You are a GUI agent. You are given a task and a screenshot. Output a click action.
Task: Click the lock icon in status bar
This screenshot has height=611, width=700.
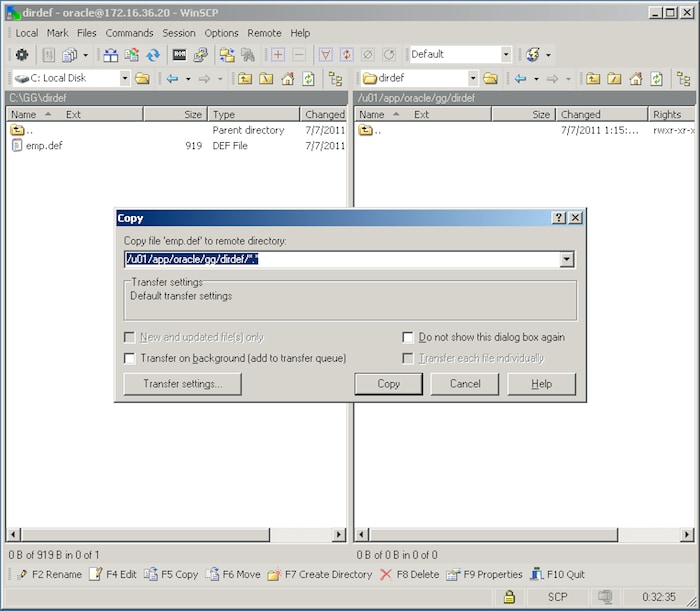(509, 597)
